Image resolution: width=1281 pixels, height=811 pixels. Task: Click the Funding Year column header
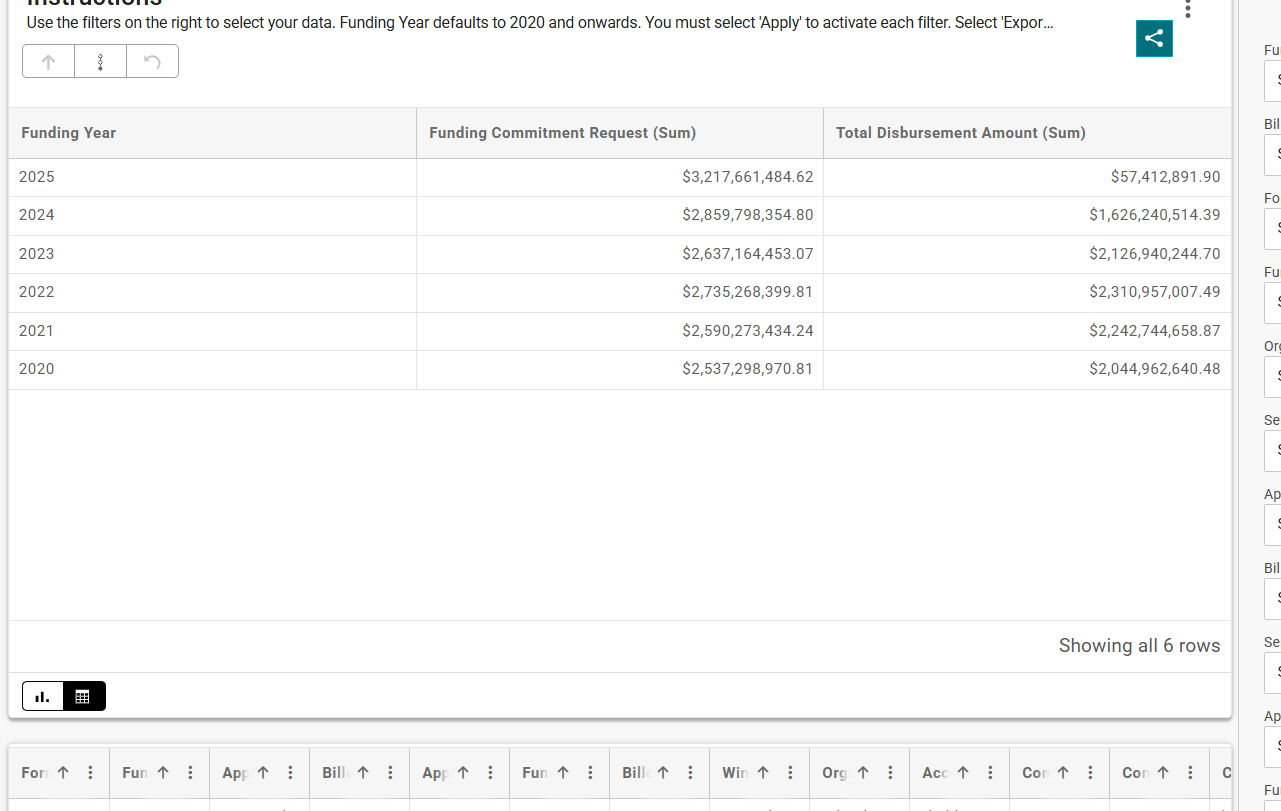[68, 133]
